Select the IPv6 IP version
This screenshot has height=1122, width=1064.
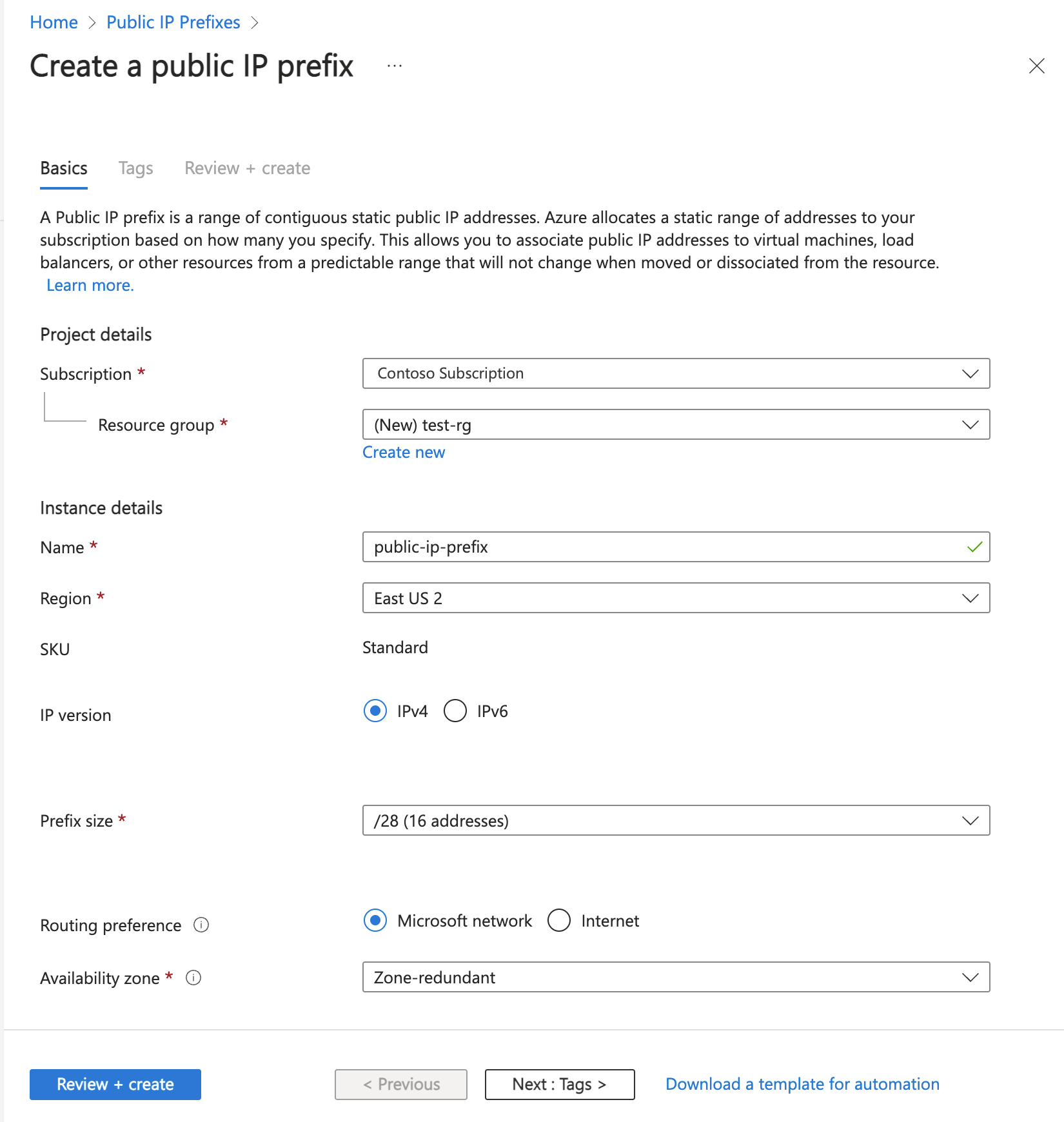pyautogui.click(x=456, y=711)
